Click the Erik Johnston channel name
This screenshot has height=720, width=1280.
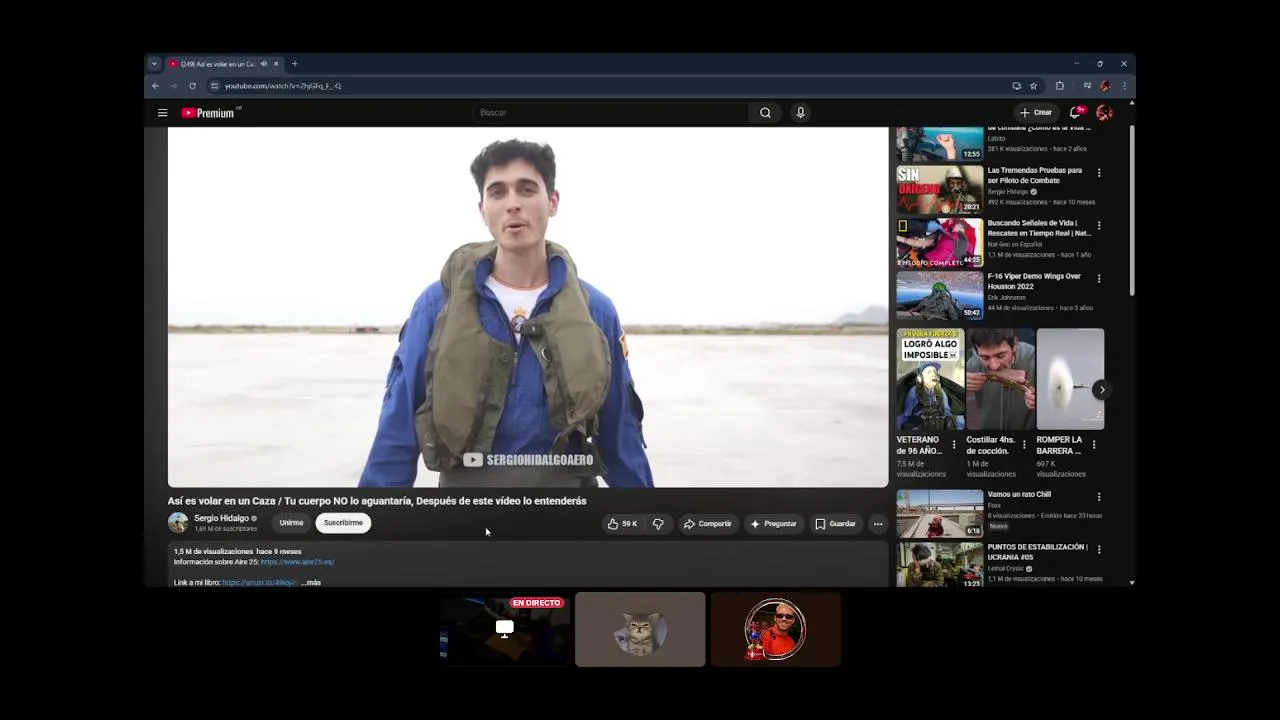point(1006,297)
